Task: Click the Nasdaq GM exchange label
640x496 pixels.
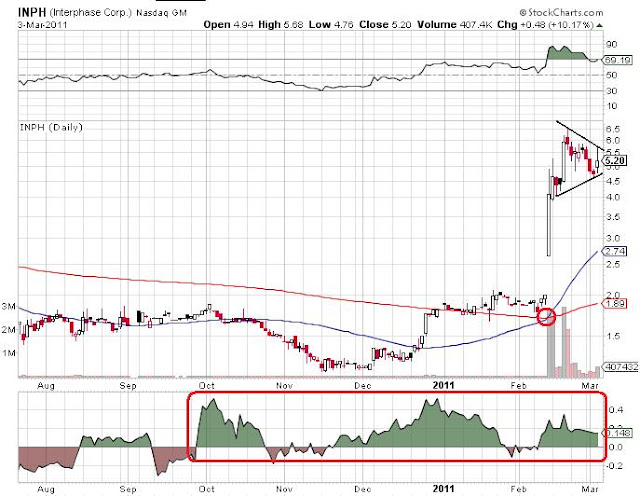Action: click(161, 13)
